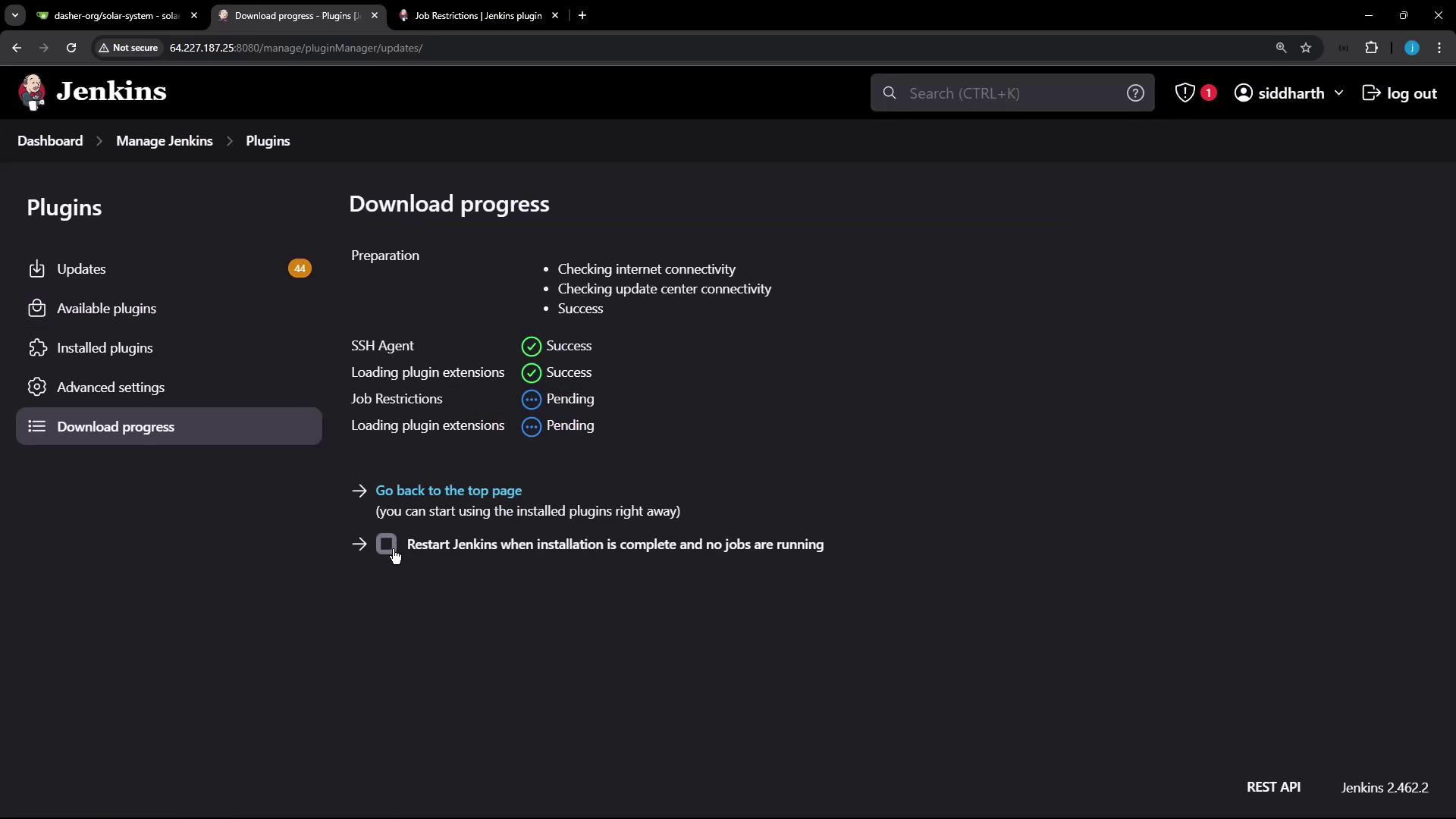
Task: Click the Jenkins logo mascot icon
Action: click(32, 93)
